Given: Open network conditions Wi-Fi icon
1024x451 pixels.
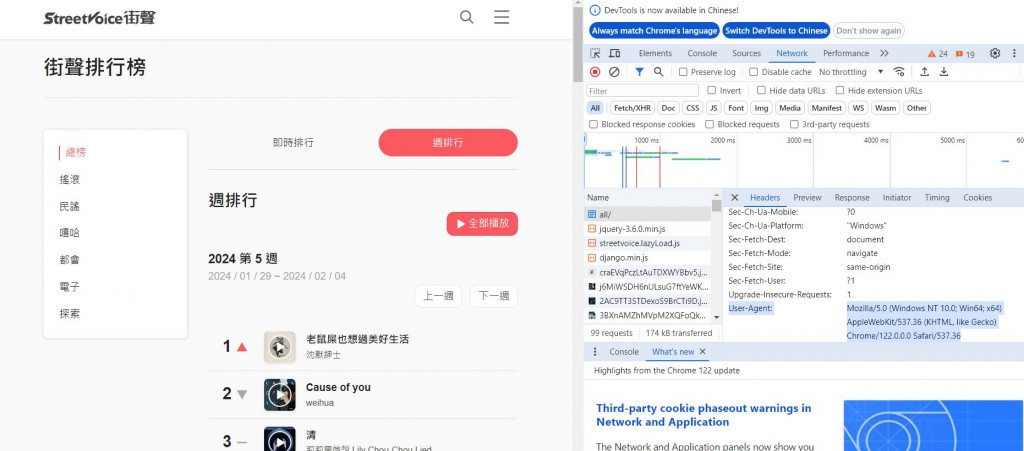Looking at the screenshot, I should (x=899, y=72).
